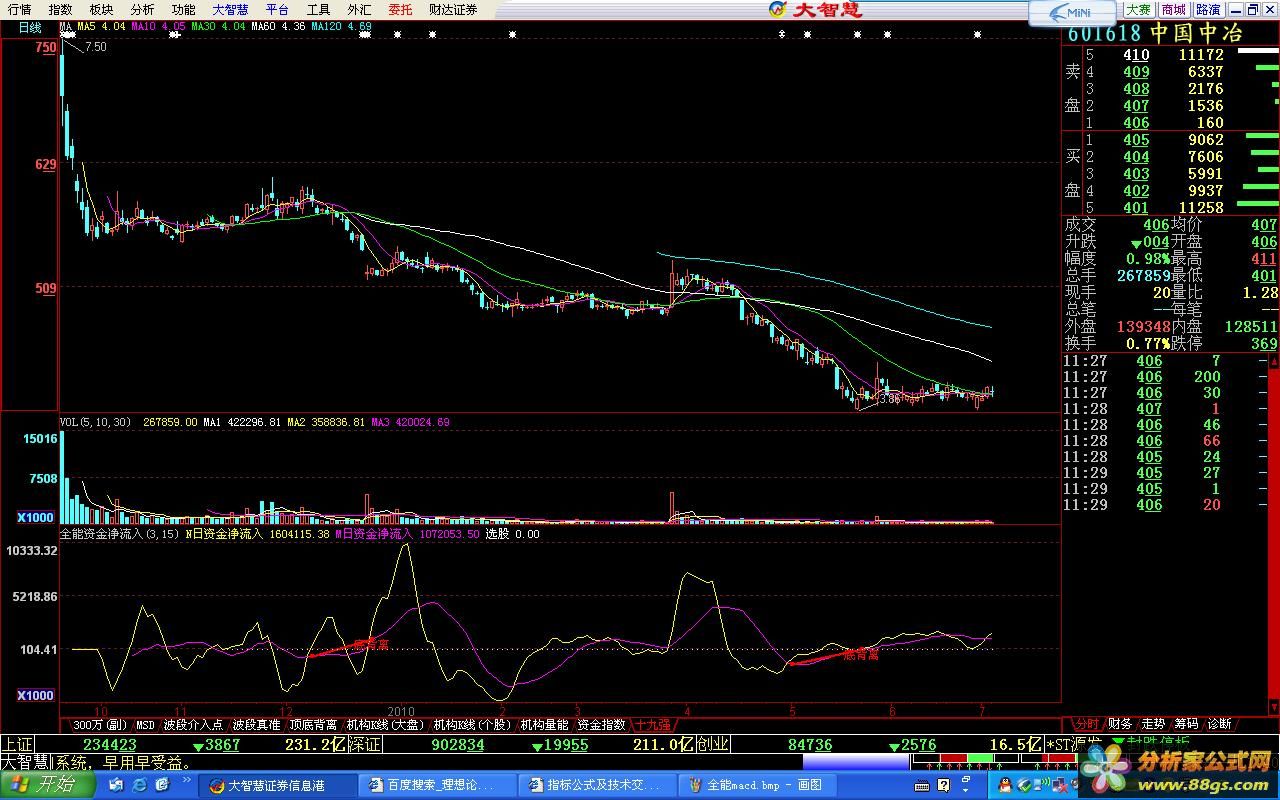Click the 上证 index value 234423

tap(109, 744)
